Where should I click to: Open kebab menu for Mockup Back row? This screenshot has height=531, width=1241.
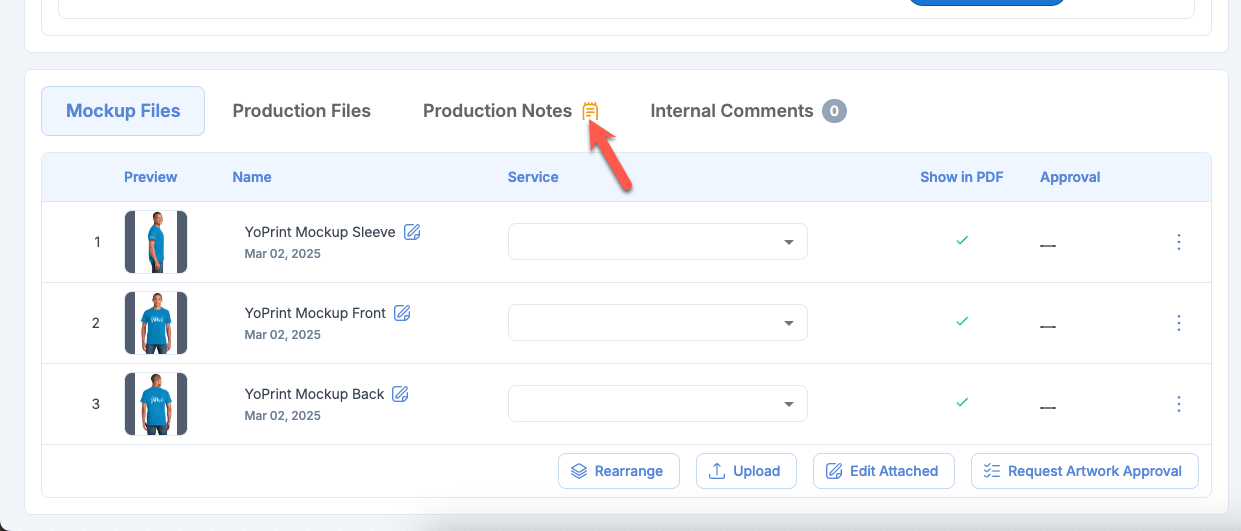[x=1178, y=404]
